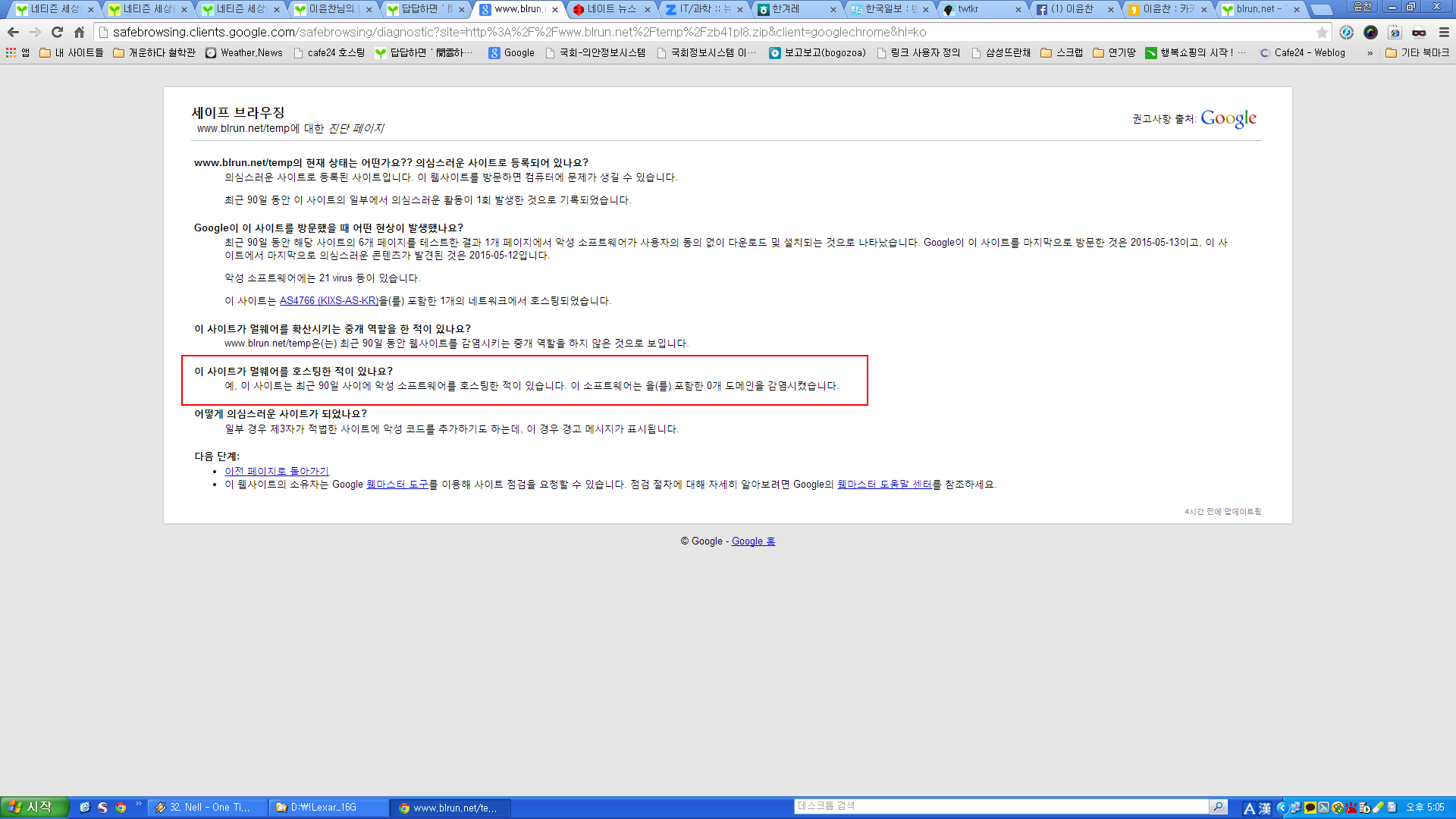Close the 네이트 뉴스 tab

point(648,10)
